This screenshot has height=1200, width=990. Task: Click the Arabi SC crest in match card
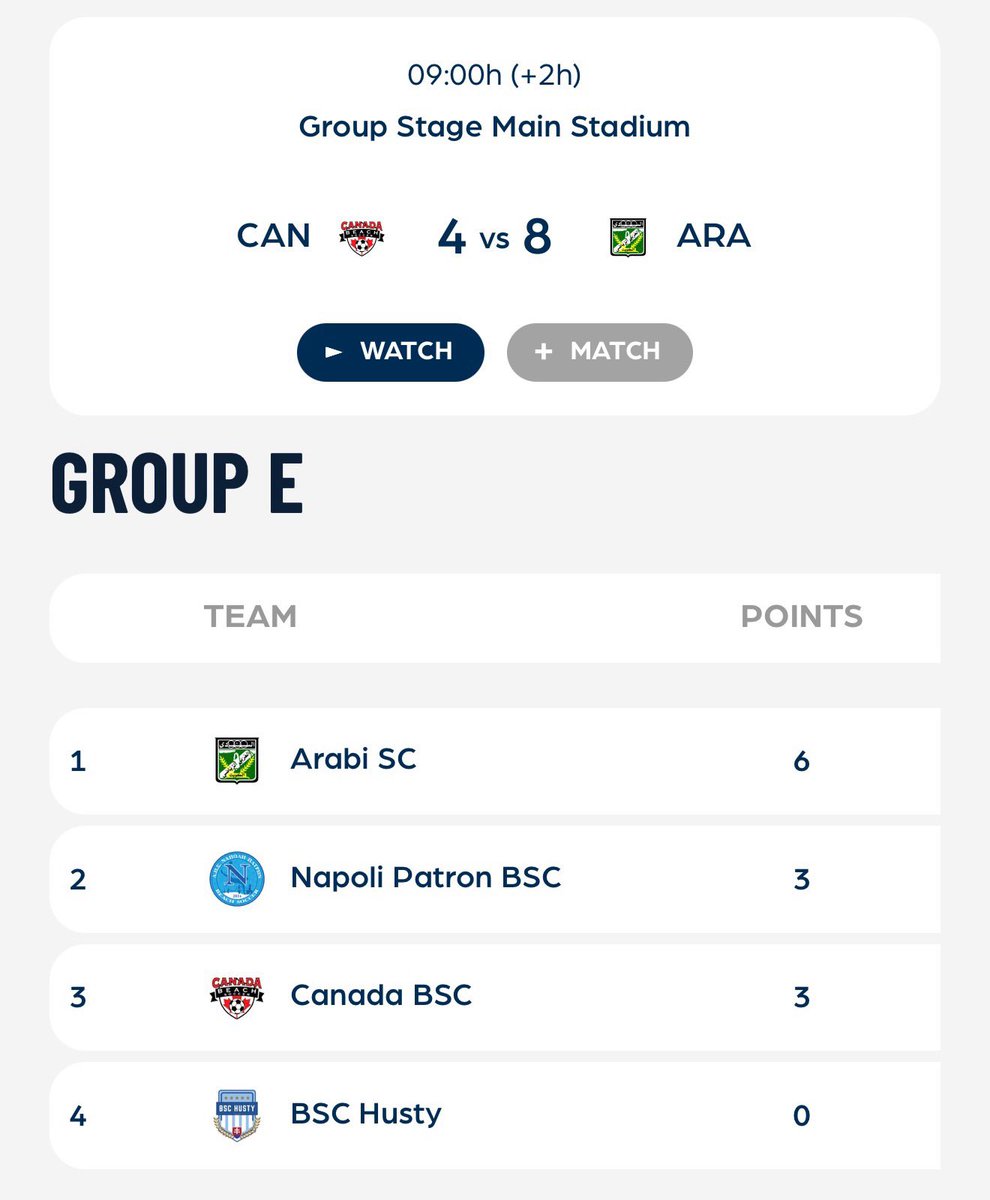pos(628,237)
